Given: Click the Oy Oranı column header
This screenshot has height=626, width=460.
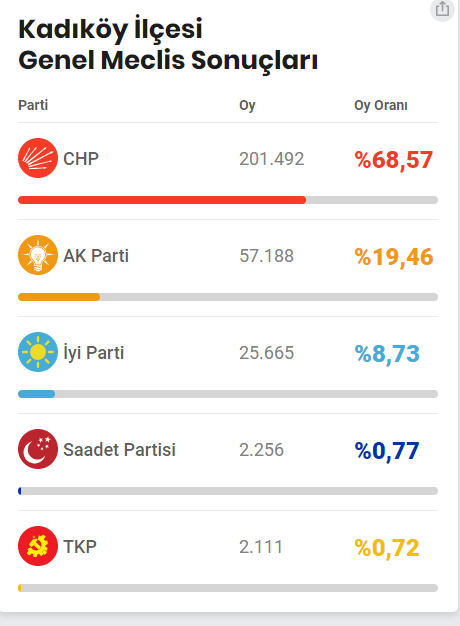Looking at the screenshot, I should click(x=381, y=106).
